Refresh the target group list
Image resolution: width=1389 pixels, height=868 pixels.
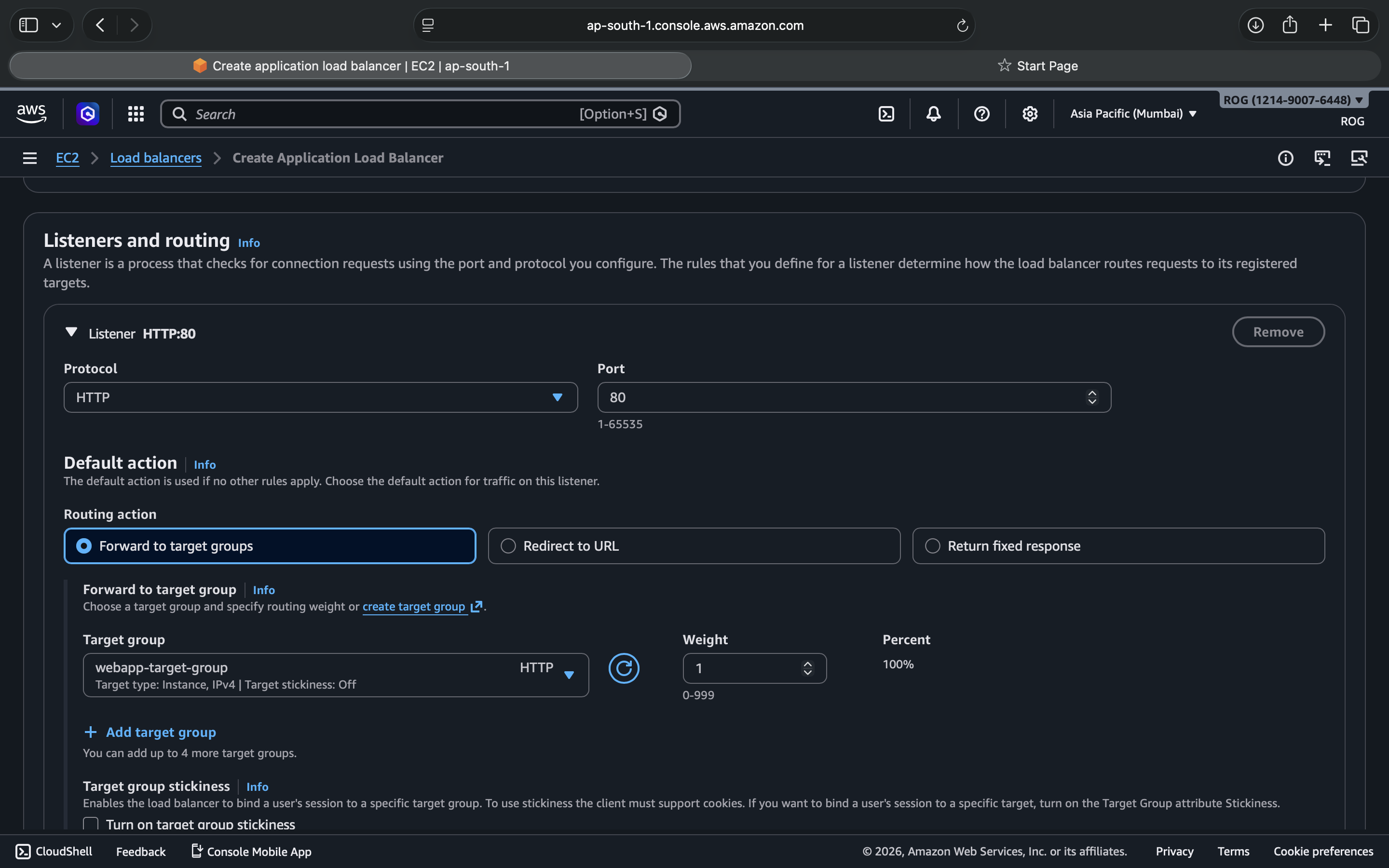pyautogui.click(x=623, y=668)
